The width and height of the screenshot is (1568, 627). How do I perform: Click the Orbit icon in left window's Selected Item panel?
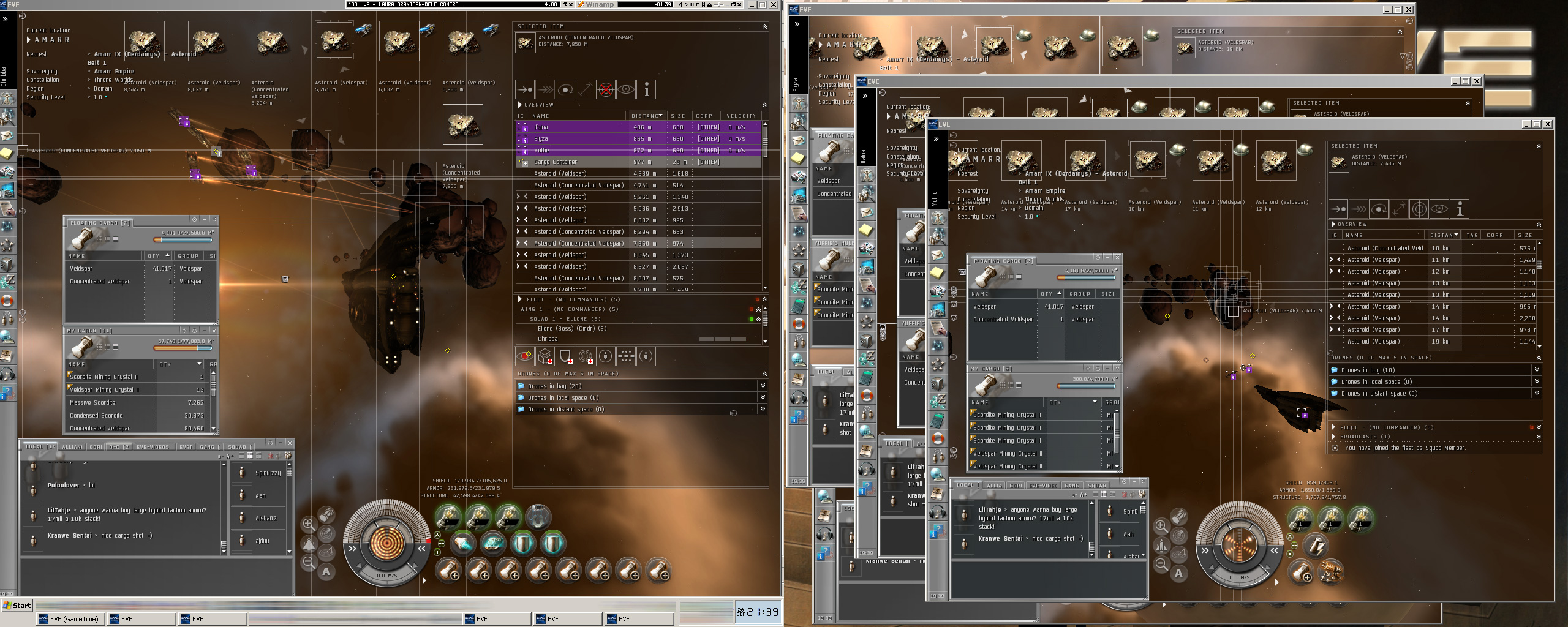[565, 90]
